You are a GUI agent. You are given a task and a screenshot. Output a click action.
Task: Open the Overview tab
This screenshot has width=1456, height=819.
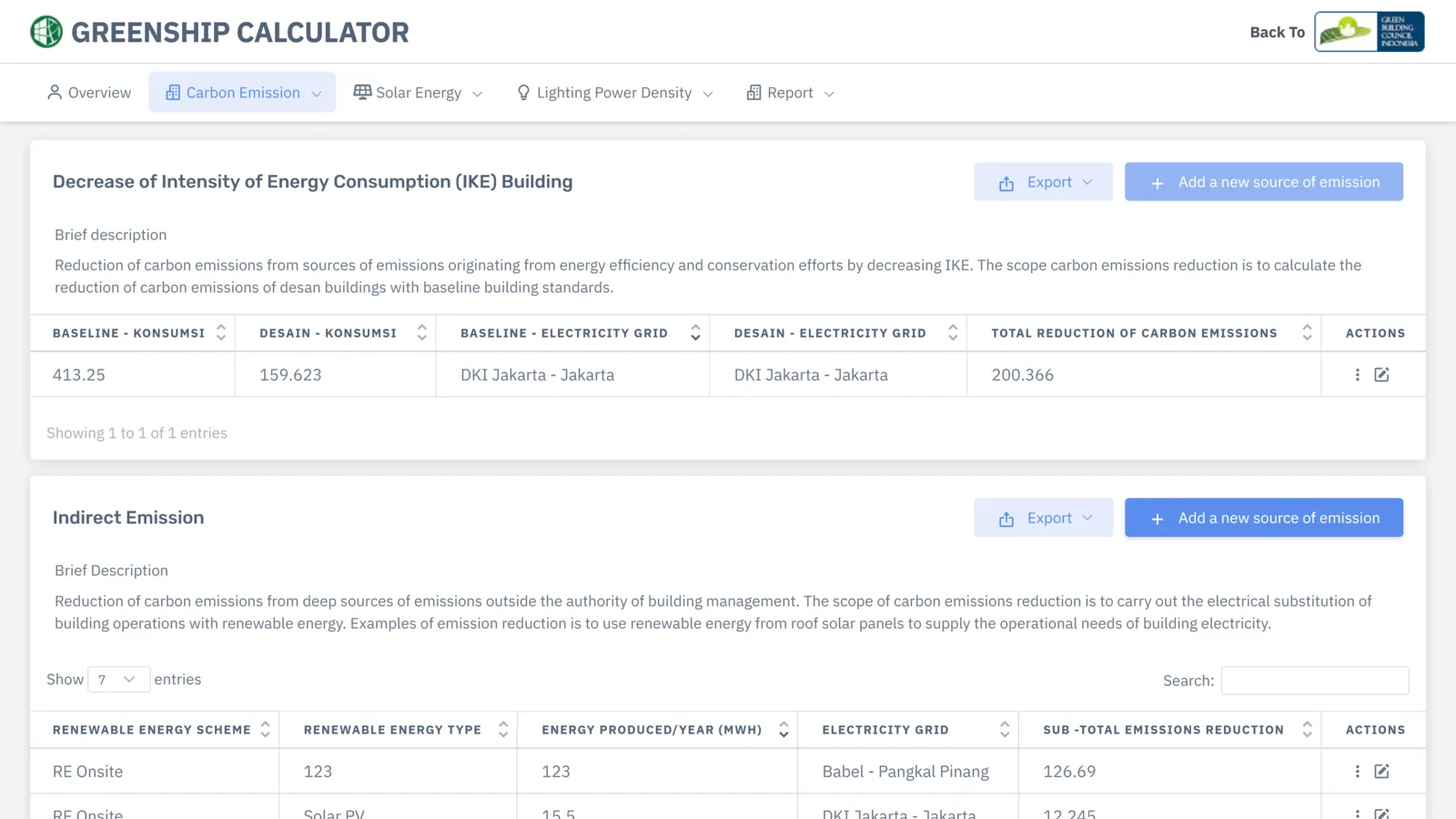89,93
